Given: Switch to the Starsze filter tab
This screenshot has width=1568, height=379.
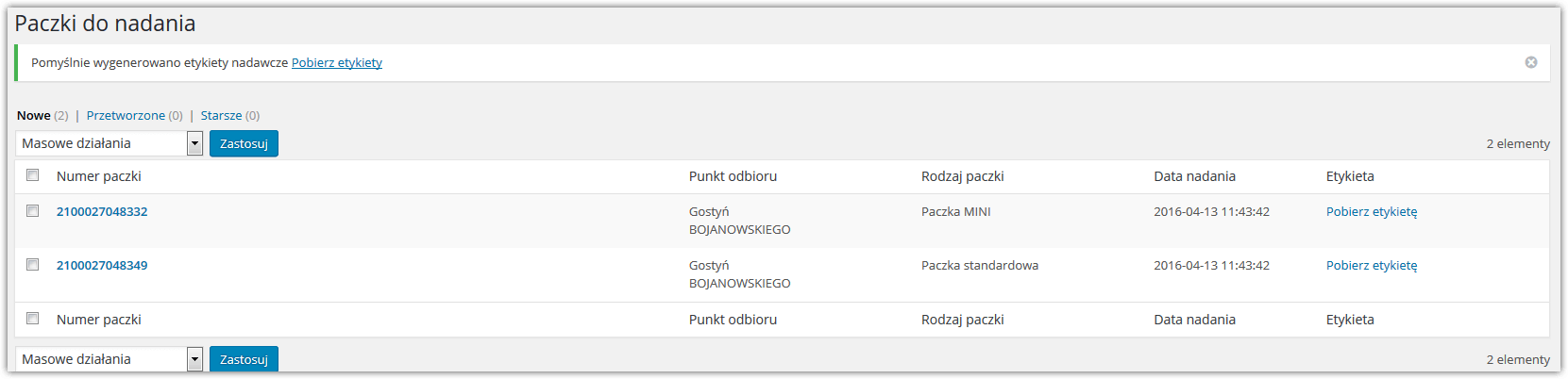Looking at the screenshot, I should (221, 115).
